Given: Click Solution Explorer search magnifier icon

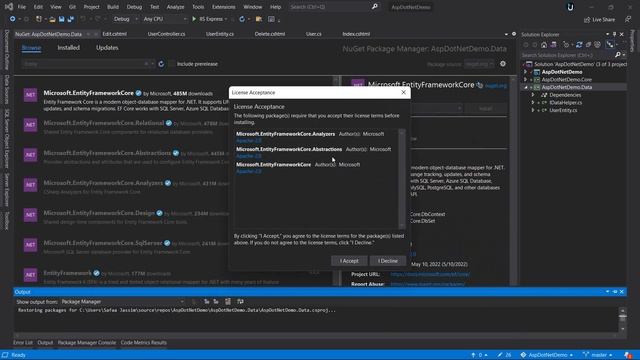Looking at the screenshot, I should tap(618, 55).
